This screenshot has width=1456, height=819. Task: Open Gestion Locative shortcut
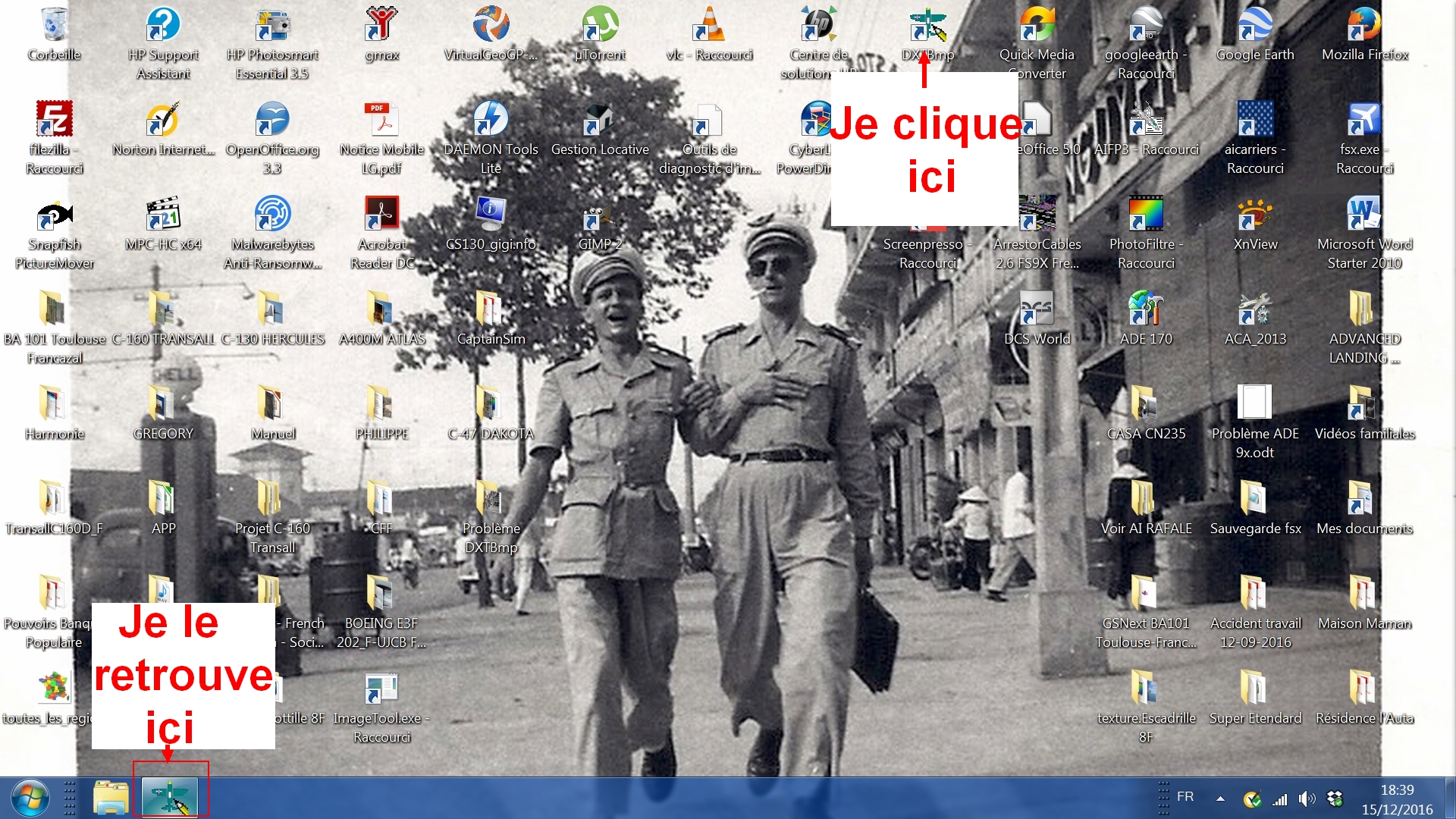(600, 120)
